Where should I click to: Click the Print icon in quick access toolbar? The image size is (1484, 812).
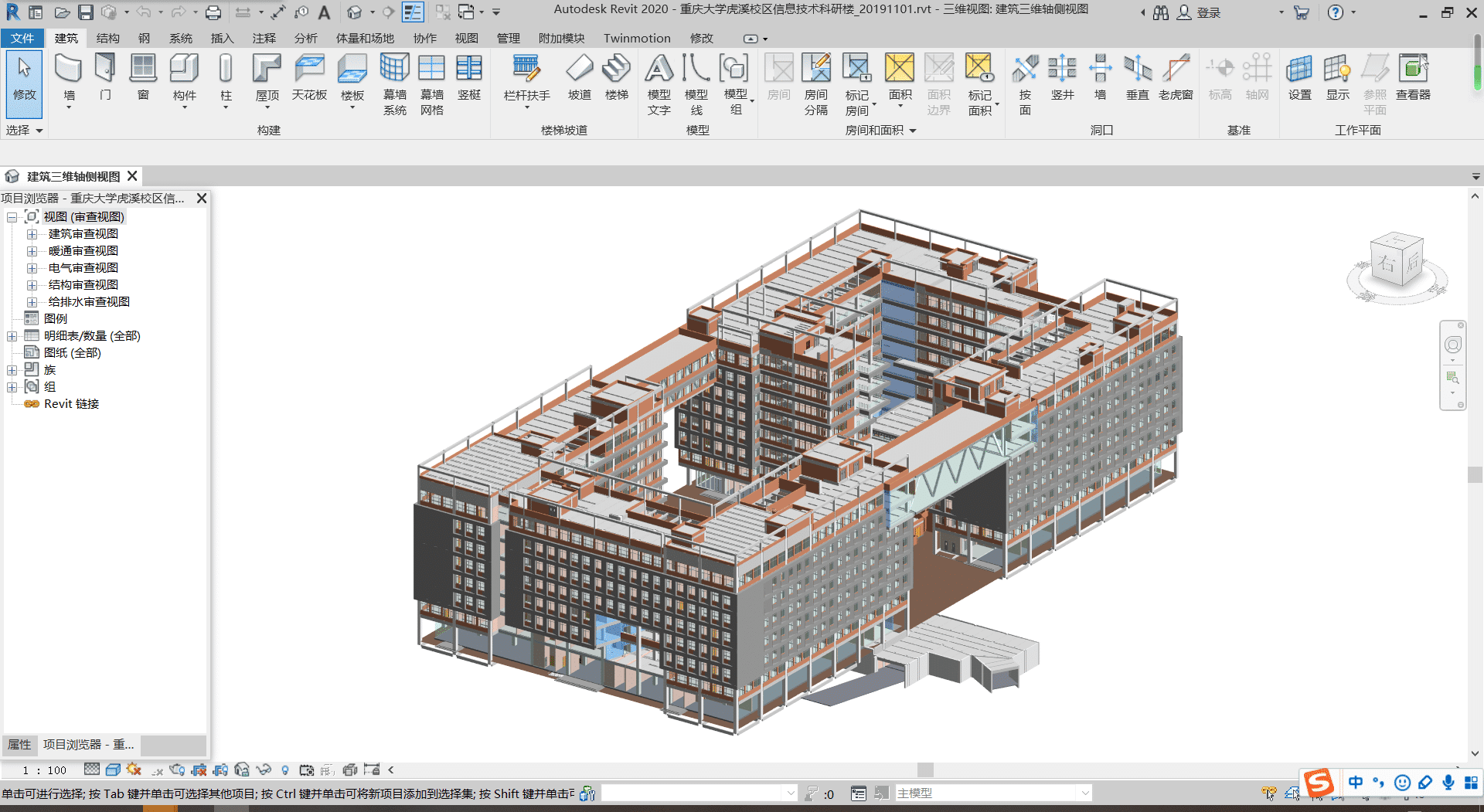tap(213, 12)
